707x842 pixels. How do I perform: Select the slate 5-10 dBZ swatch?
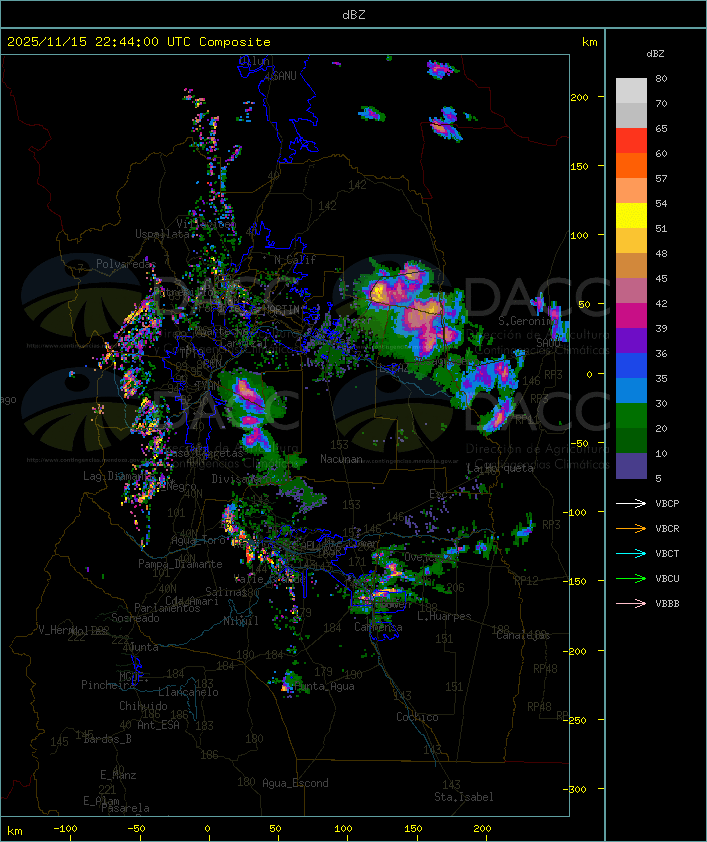[x=631, y=466]
